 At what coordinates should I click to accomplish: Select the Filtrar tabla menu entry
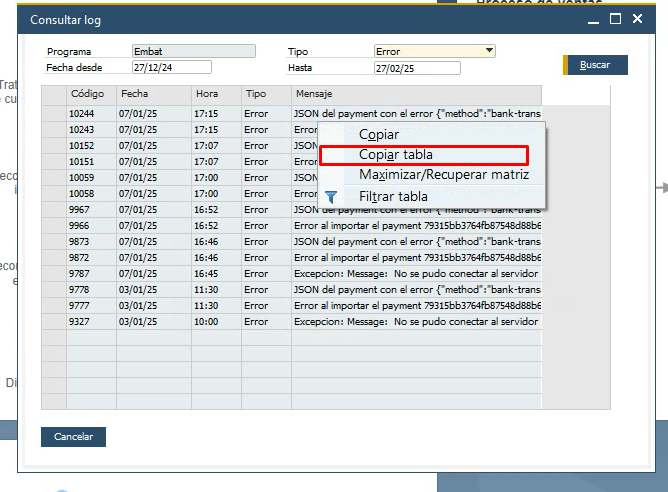coord(393,197)
